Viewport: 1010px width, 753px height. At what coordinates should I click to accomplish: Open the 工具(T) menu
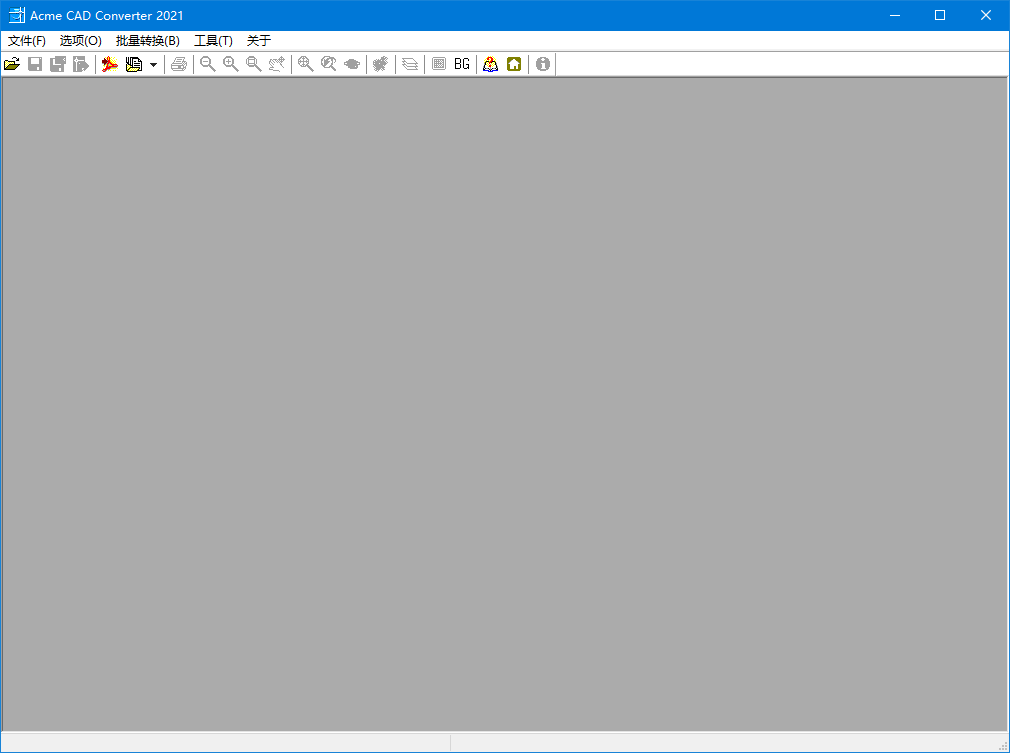[x=213, y=41]
